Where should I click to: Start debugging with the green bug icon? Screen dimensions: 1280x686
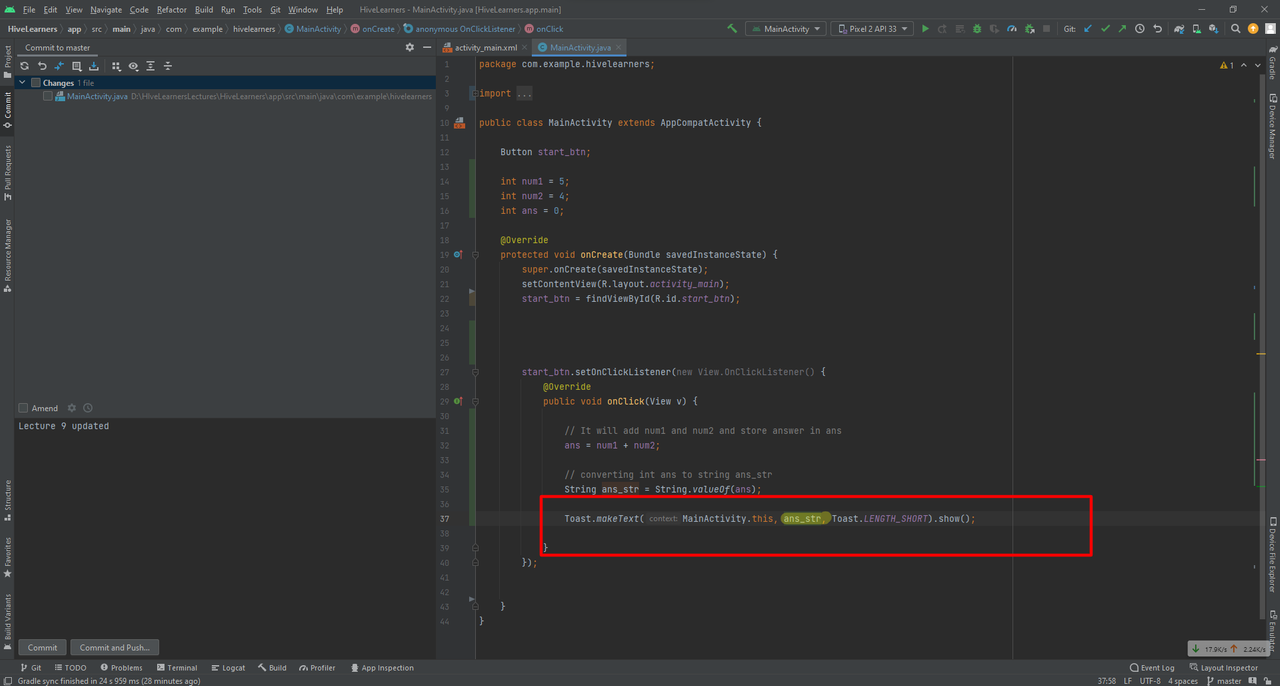pos(977,29)
